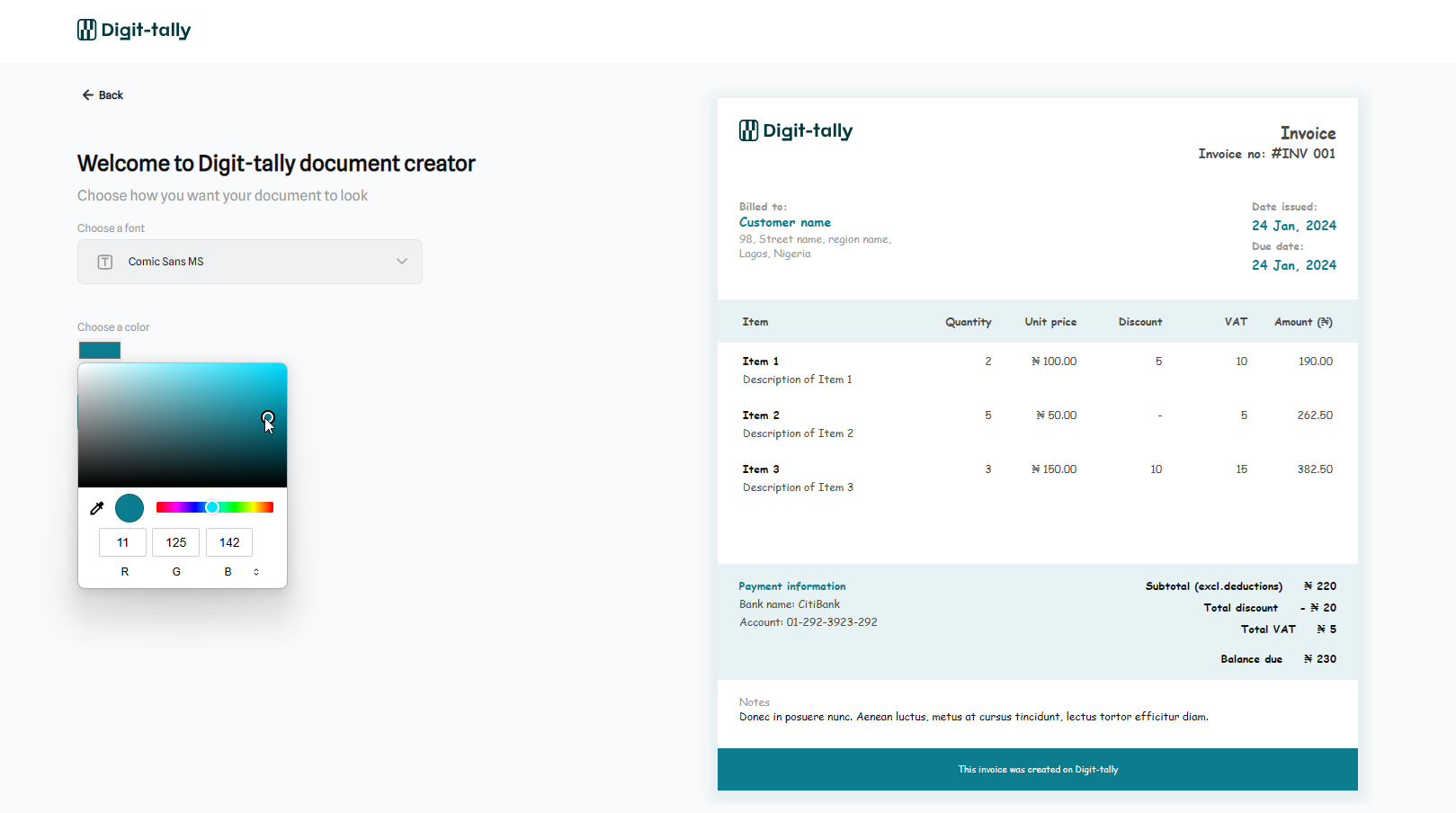Screen dimensions: 1456x813
Task: Click the Amount (₦) column header
Action: pos(1303,322)
